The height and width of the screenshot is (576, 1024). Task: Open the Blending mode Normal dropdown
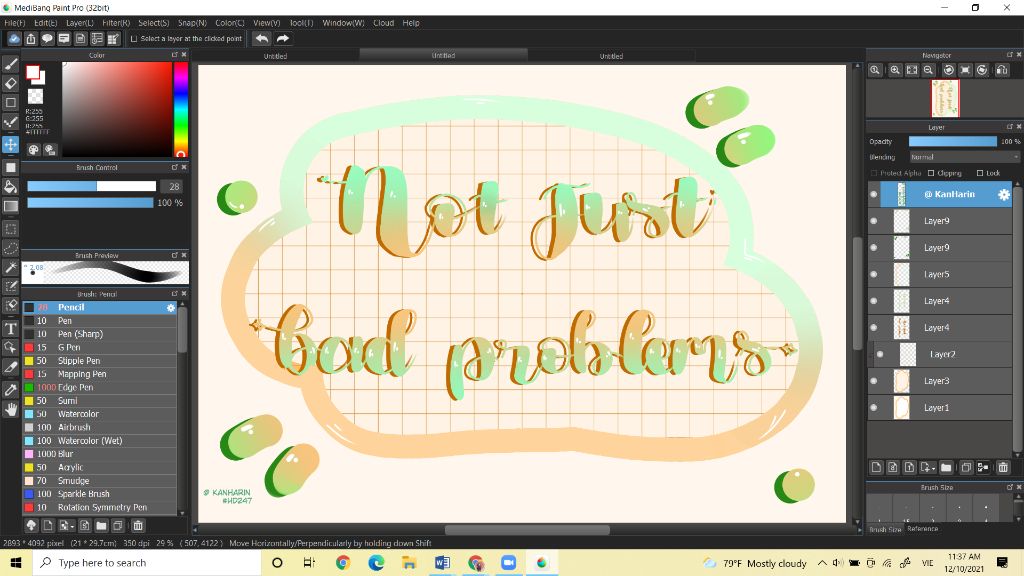click(964, 157)
